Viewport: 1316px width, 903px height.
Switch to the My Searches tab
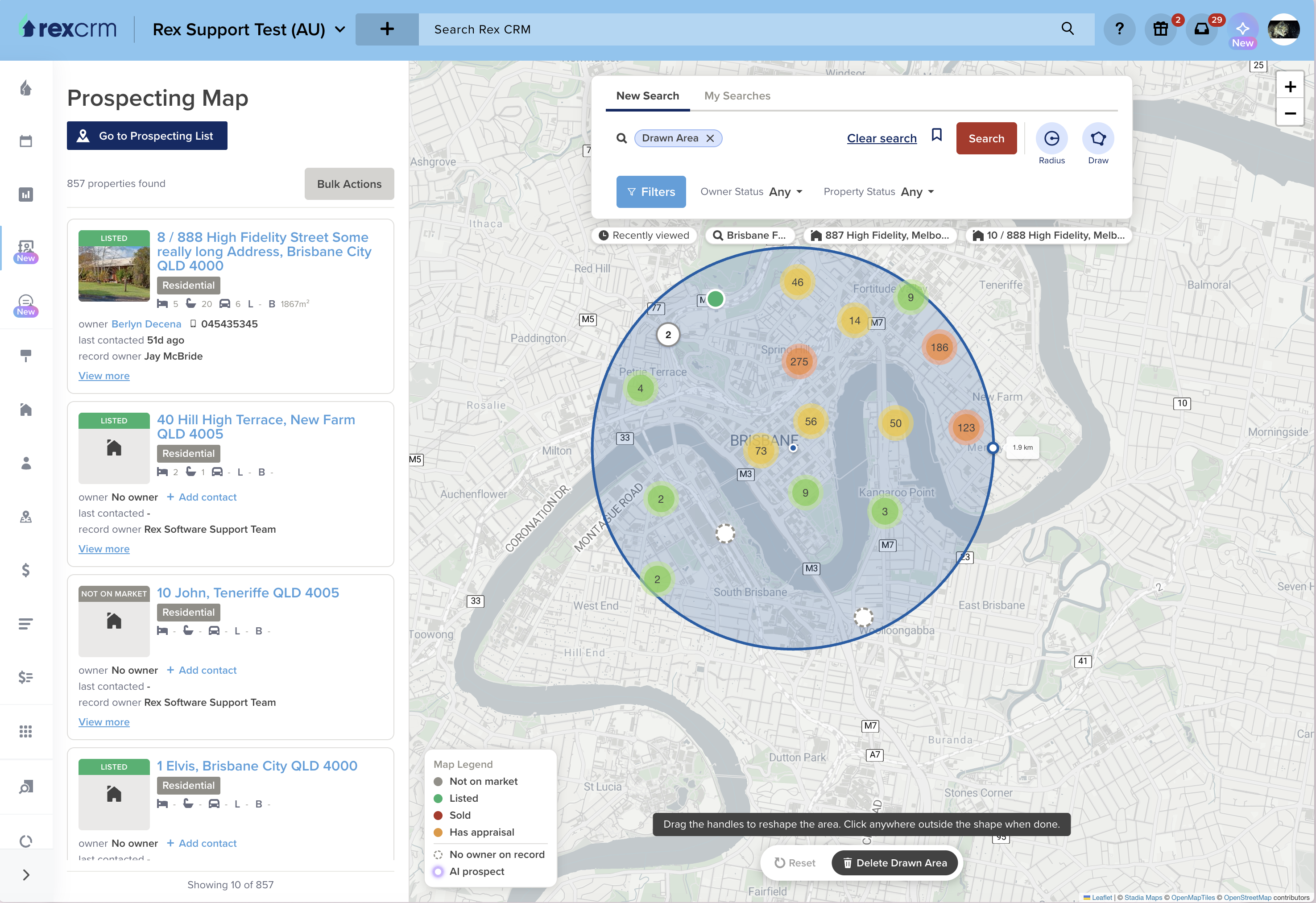[x=737, y=95]
